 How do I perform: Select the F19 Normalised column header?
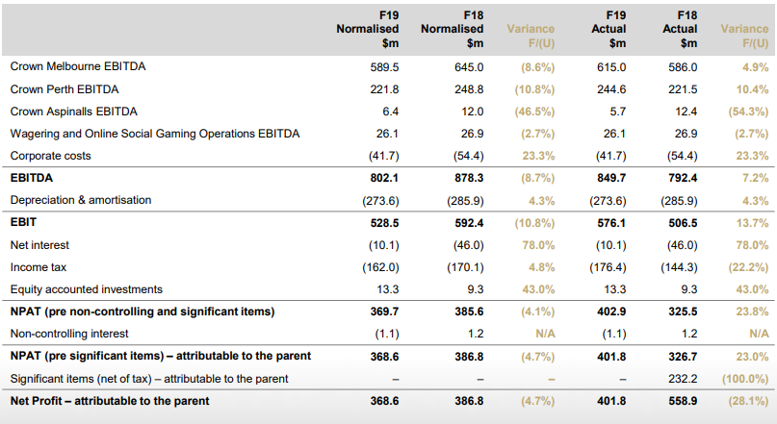pyautogui.click(x=368, y=29)
